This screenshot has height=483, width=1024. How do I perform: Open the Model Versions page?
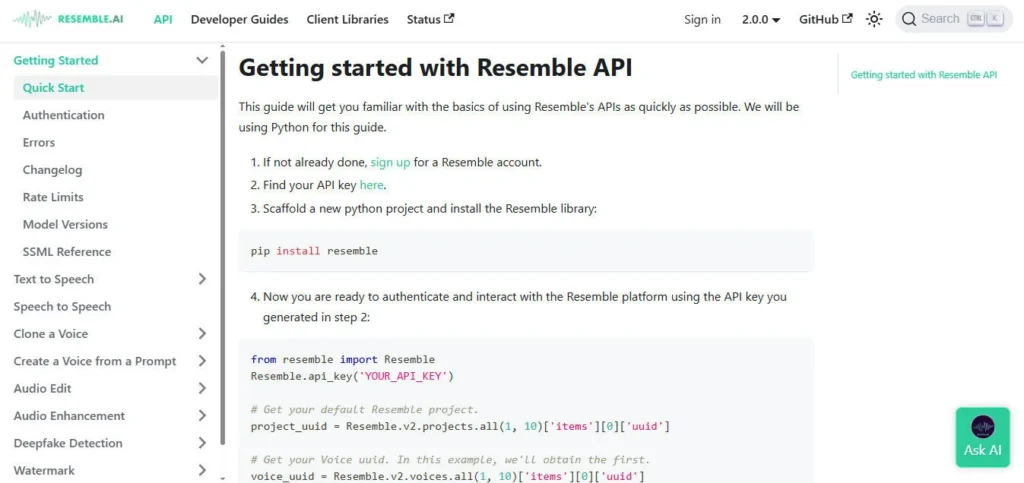(x=65, y=225)
